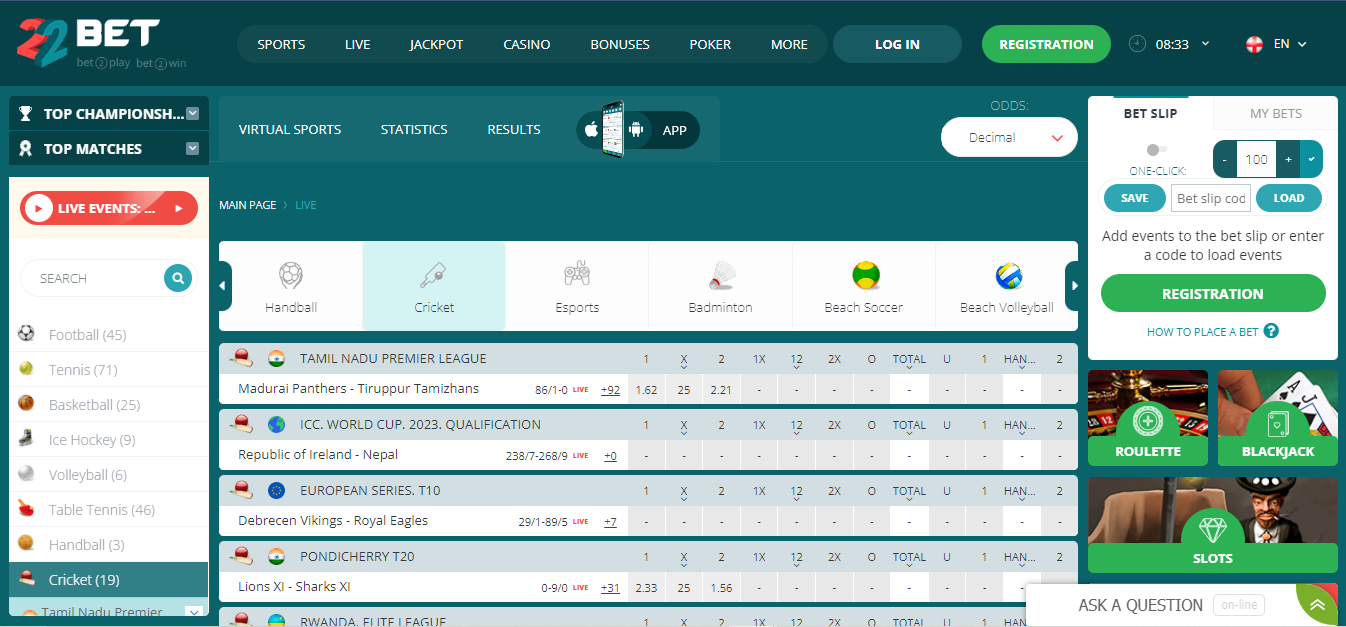This screenshot has height=627, width=1346.
Task: Click the help question mark icon
Action: [x=1271, y=331]
